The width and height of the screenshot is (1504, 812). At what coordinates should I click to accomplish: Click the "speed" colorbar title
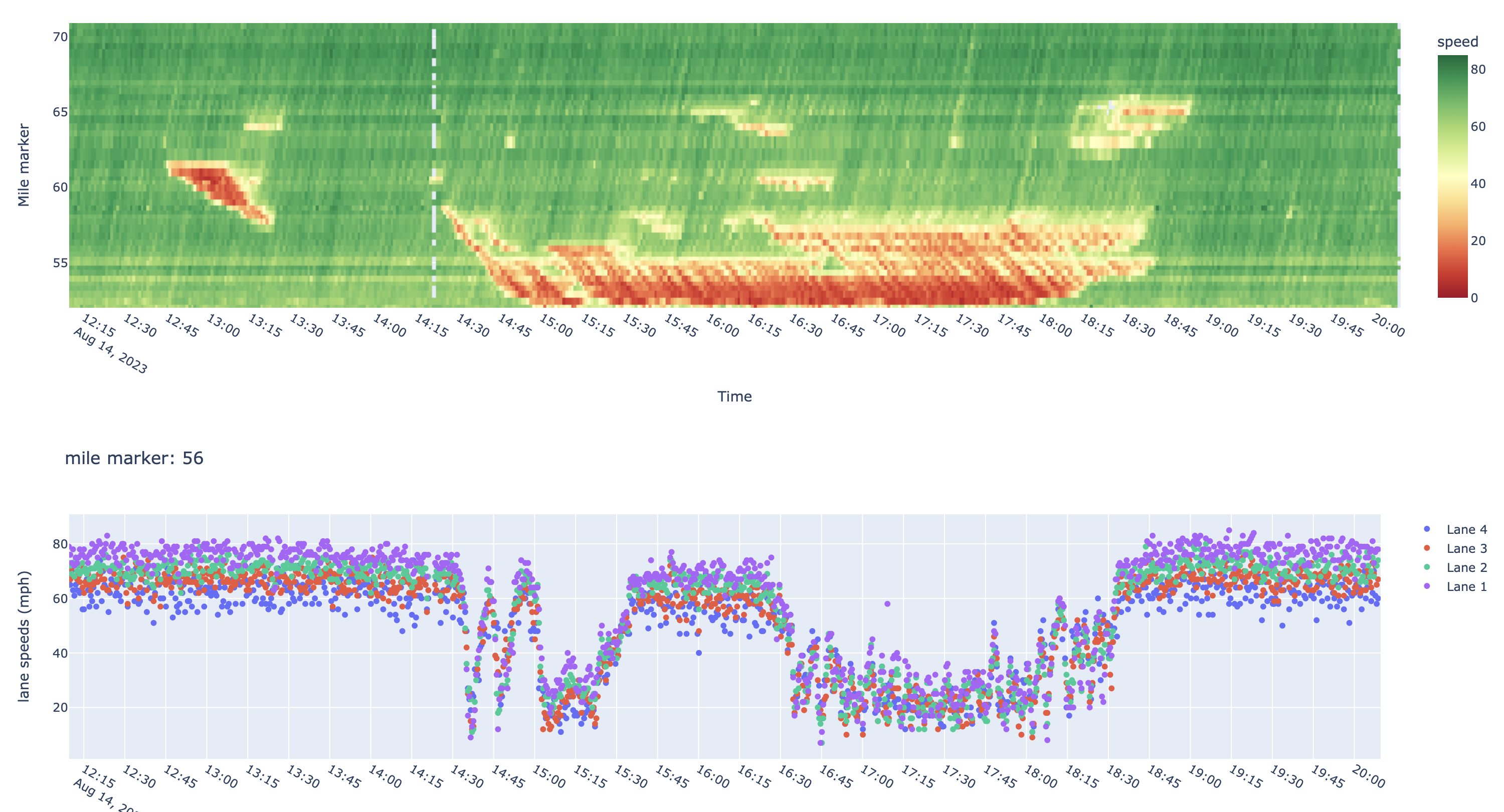(x=1457, y=42)
